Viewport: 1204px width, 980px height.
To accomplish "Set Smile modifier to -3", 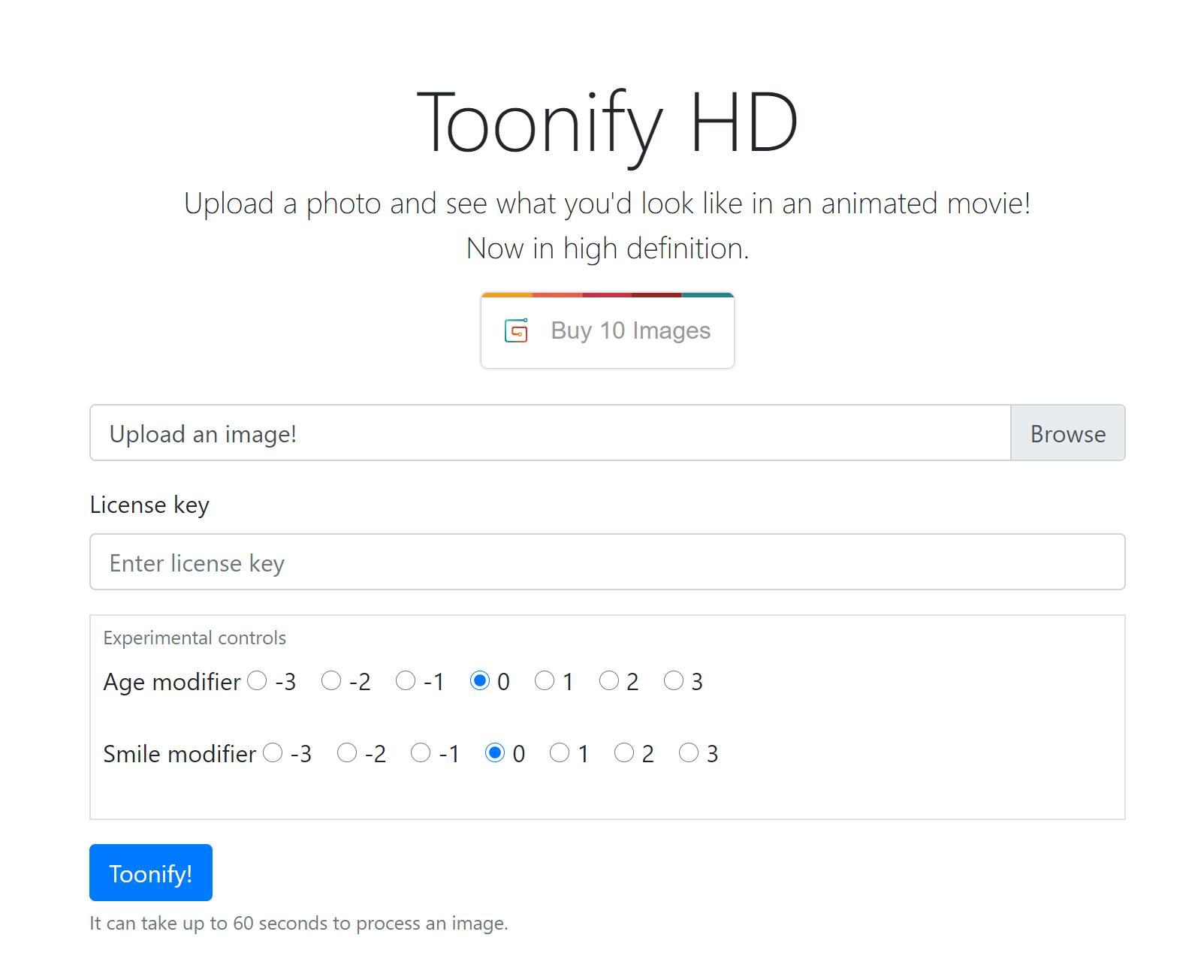I will 273,752.
